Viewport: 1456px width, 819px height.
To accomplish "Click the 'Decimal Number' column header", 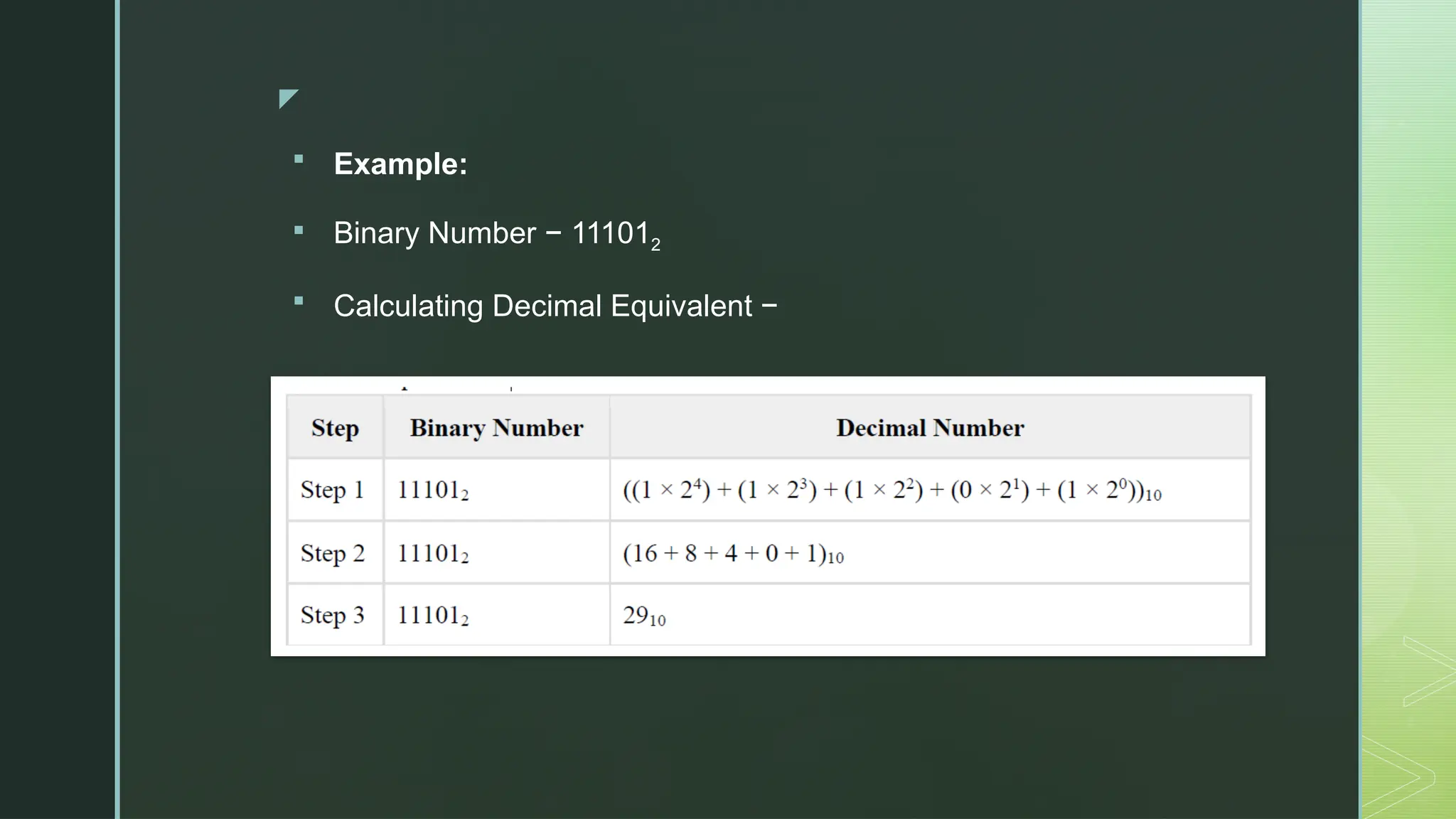I will coord(930,427).
